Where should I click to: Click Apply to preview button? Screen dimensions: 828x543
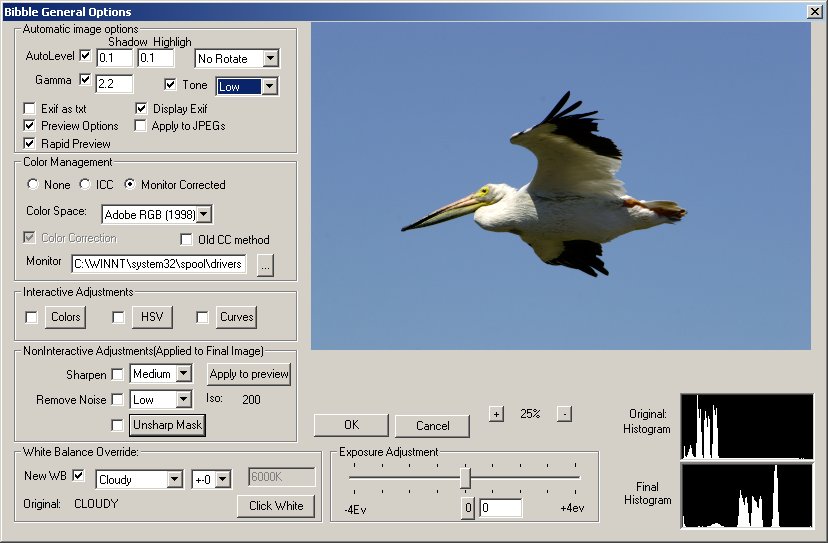pos(249,374)
